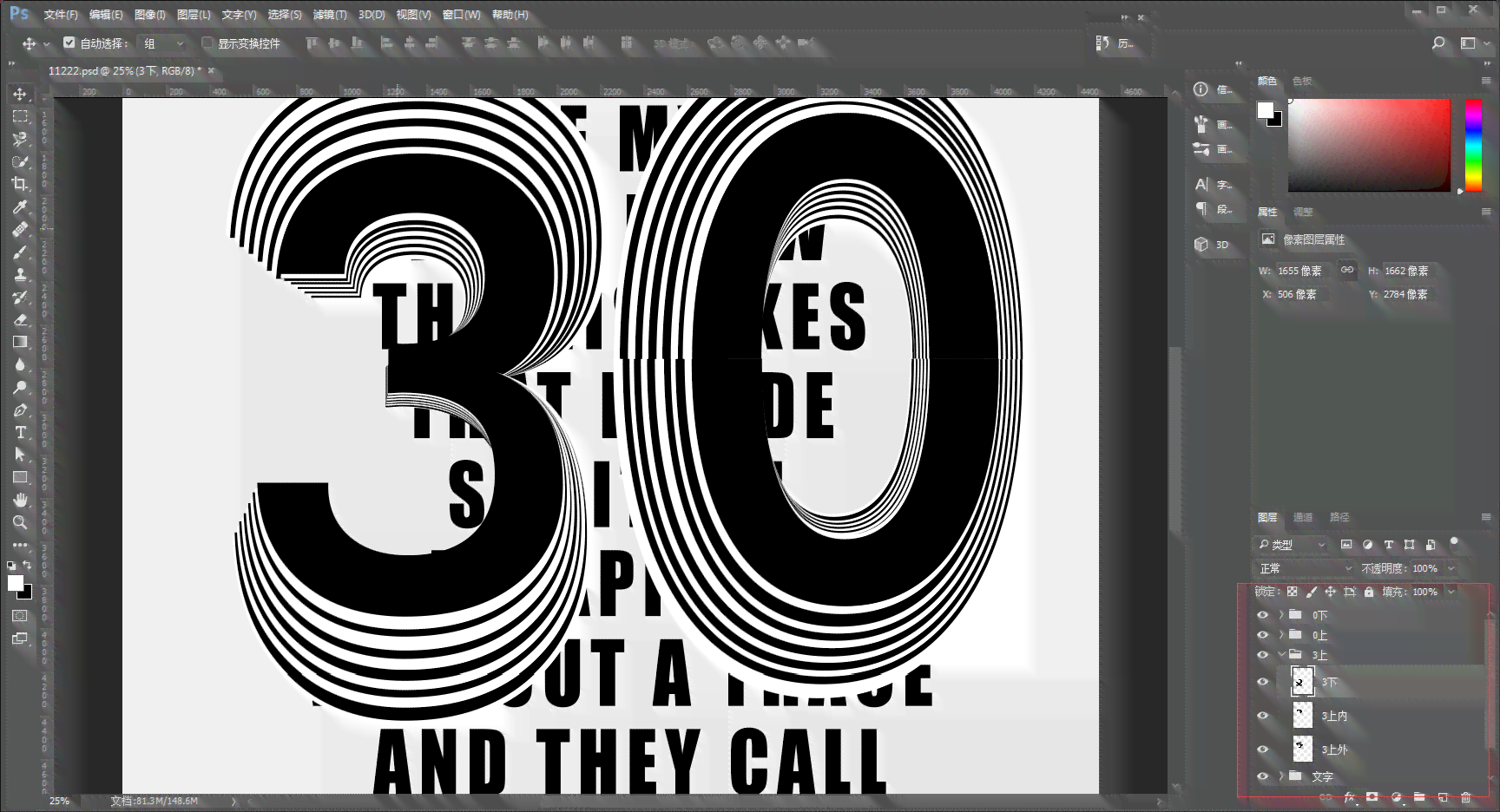Toggle the Auto-Select checkbox
This screenshot has width=1500, height=812.
[69, 43]
